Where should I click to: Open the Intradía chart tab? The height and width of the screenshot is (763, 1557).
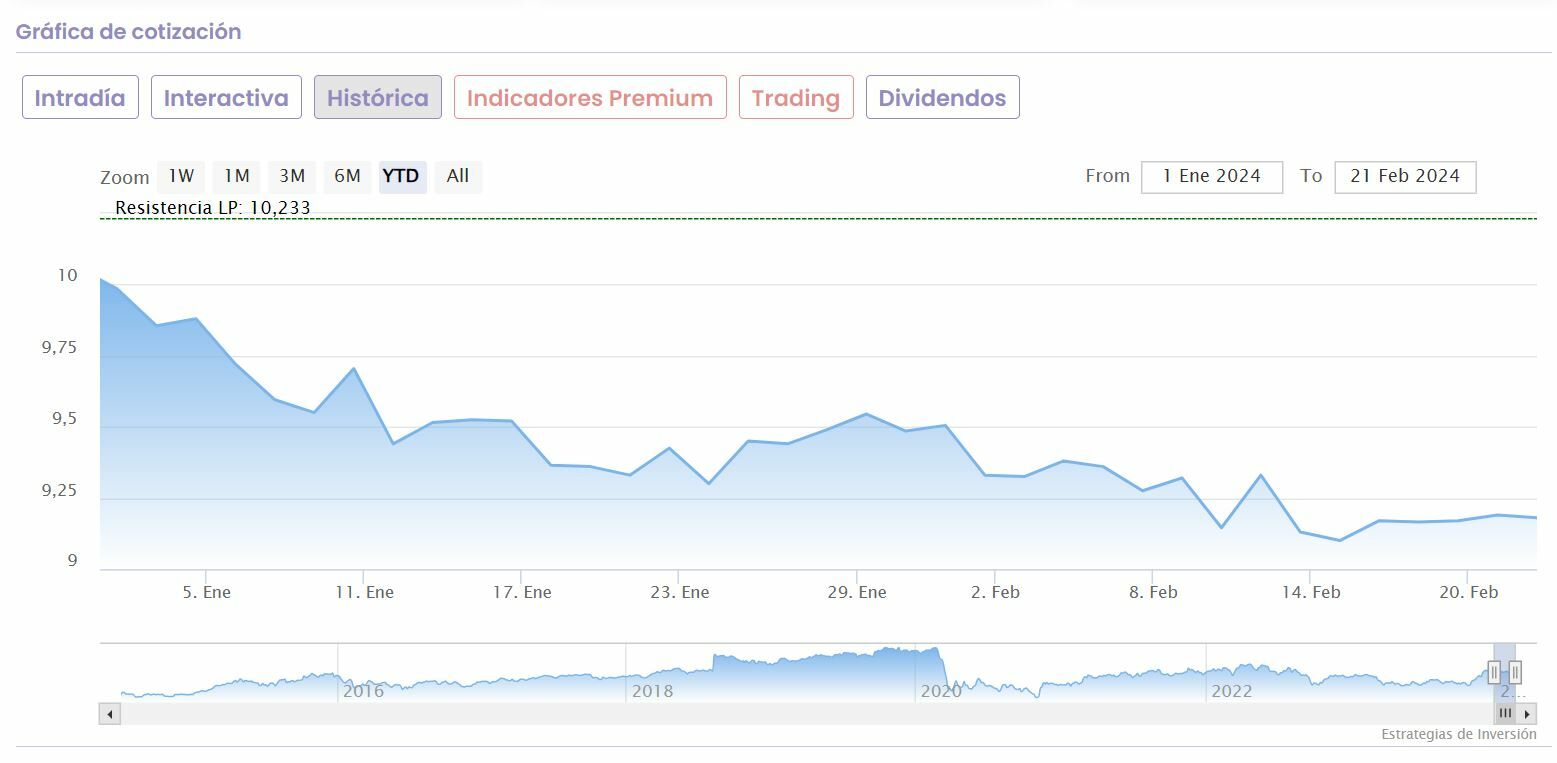tap(80, 98)
